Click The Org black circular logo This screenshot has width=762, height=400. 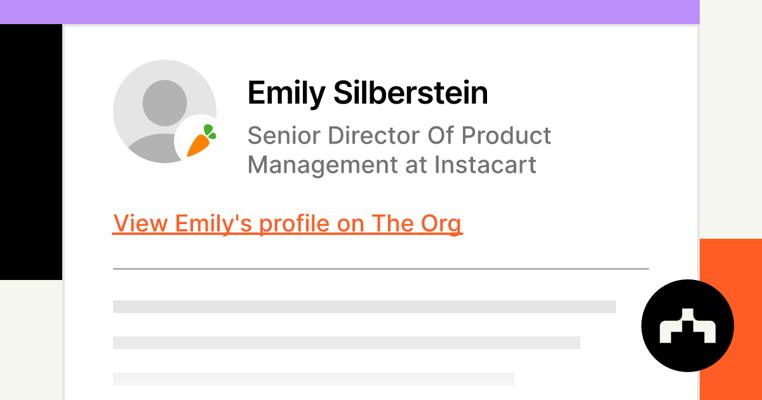click(687, 326)
